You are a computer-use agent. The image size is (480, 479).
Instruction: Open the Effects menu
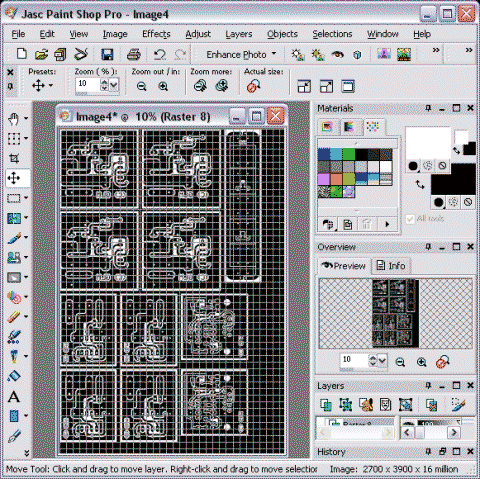pos(156,34)
